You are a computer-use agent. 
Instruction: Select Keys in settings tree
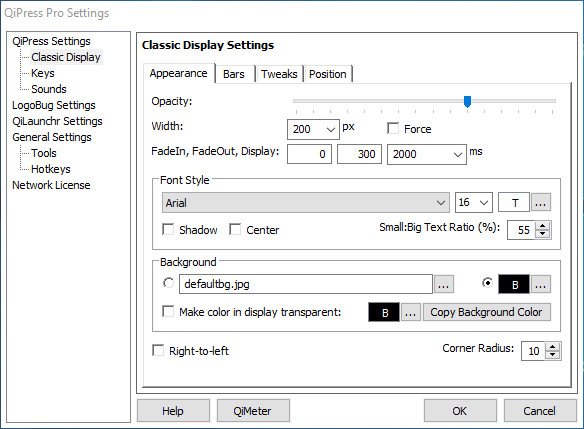[43, 73]
